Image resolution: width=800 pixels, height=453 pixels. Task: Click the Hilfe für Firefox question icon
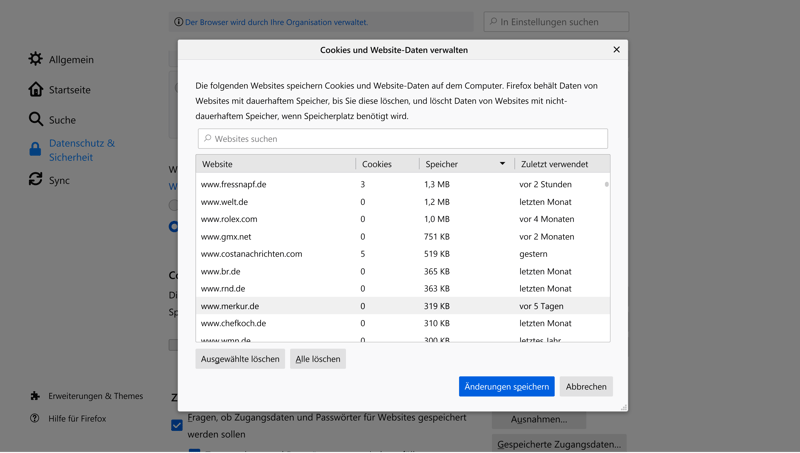pyautogui.click(x=35, y=418)
